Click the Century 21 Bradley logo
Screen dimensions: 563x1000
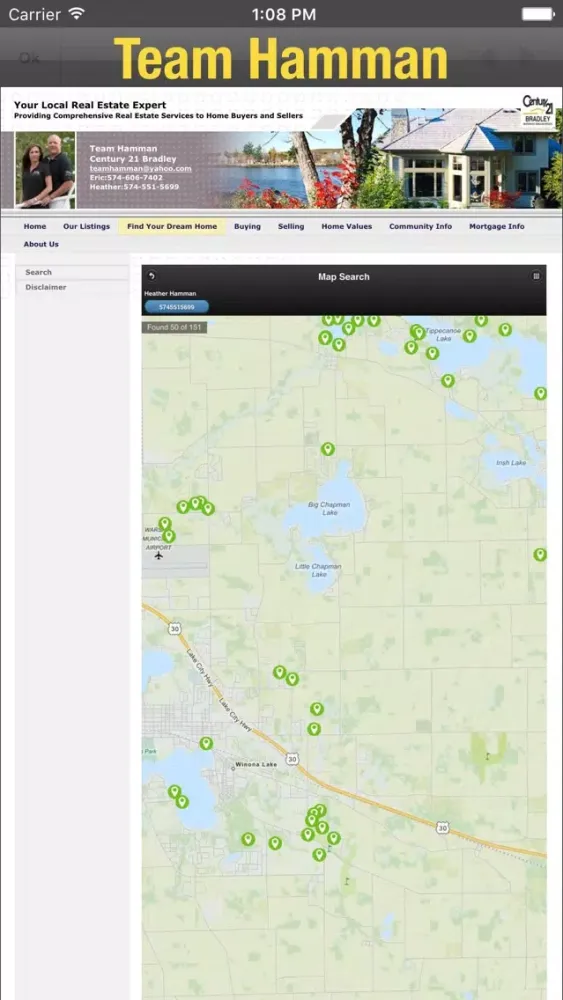pyautogui.click(x=539, y=110)
